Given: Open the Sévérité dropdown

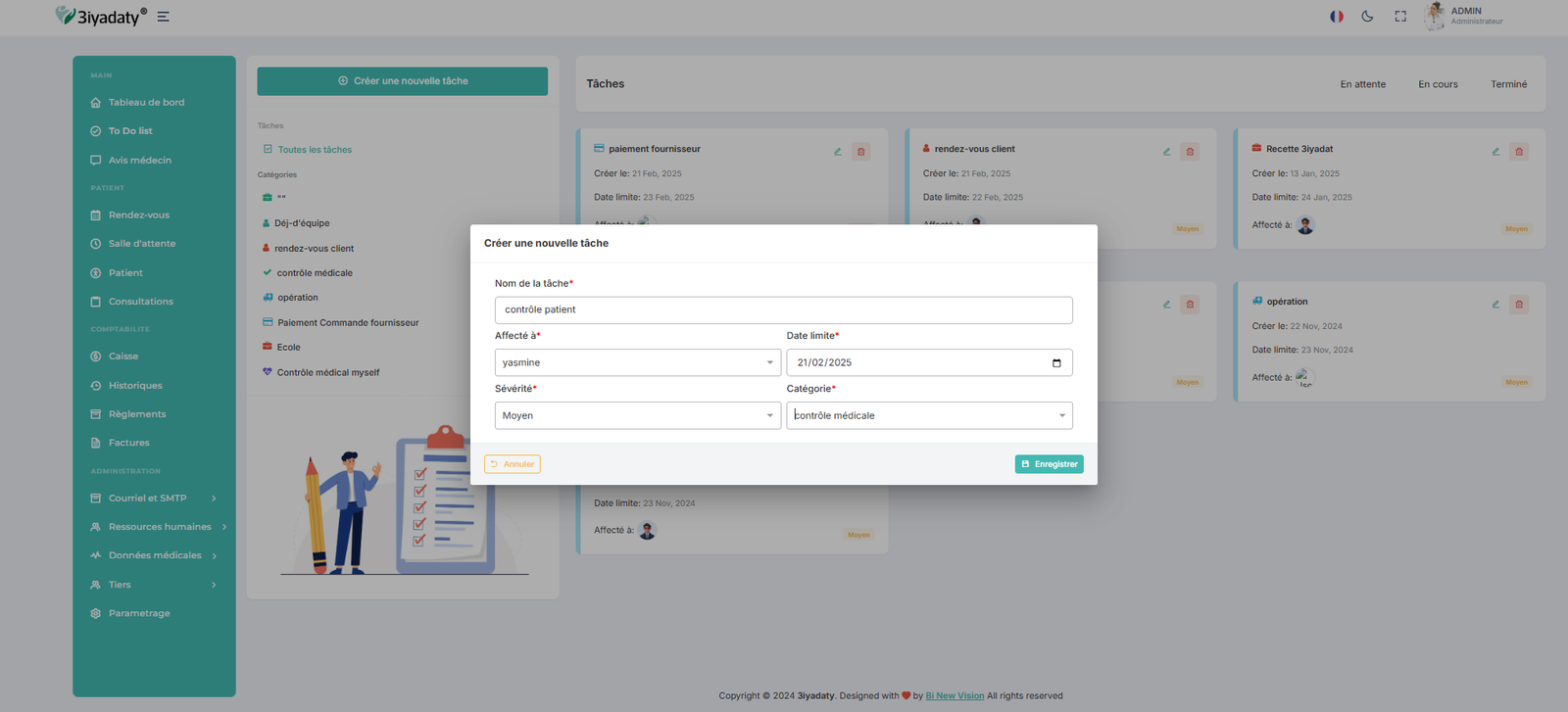Looking at the screenshot, I should tap(637, 416).
